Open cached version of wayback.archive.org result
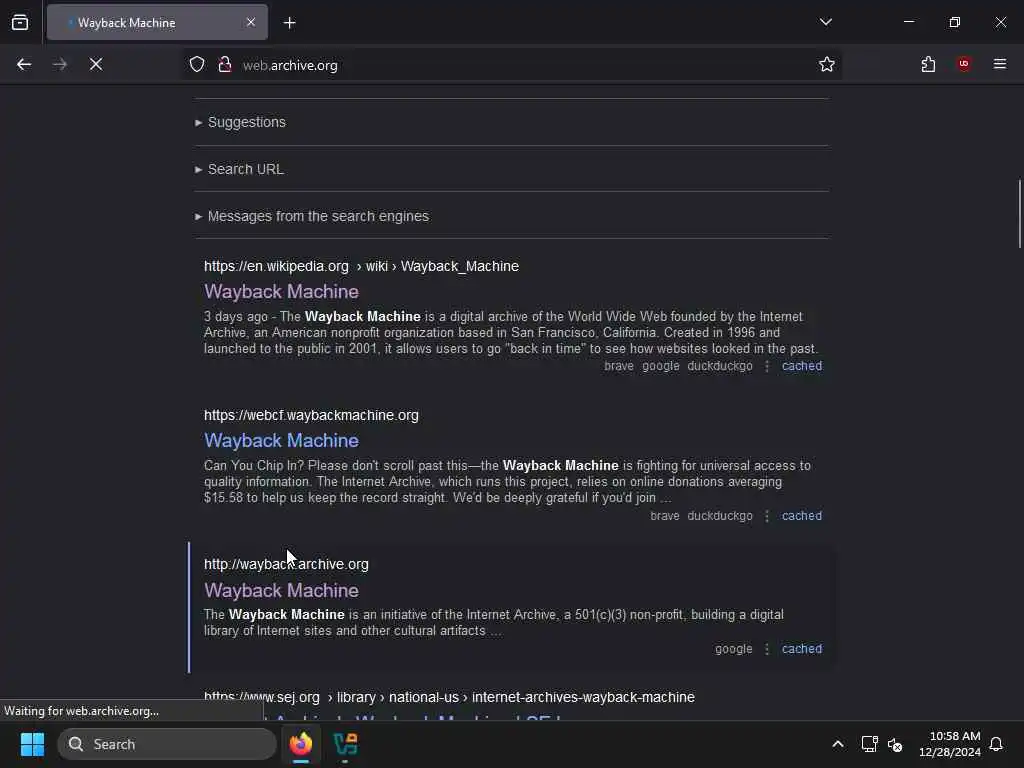1024x768 pixels. (x=801, y=649)
